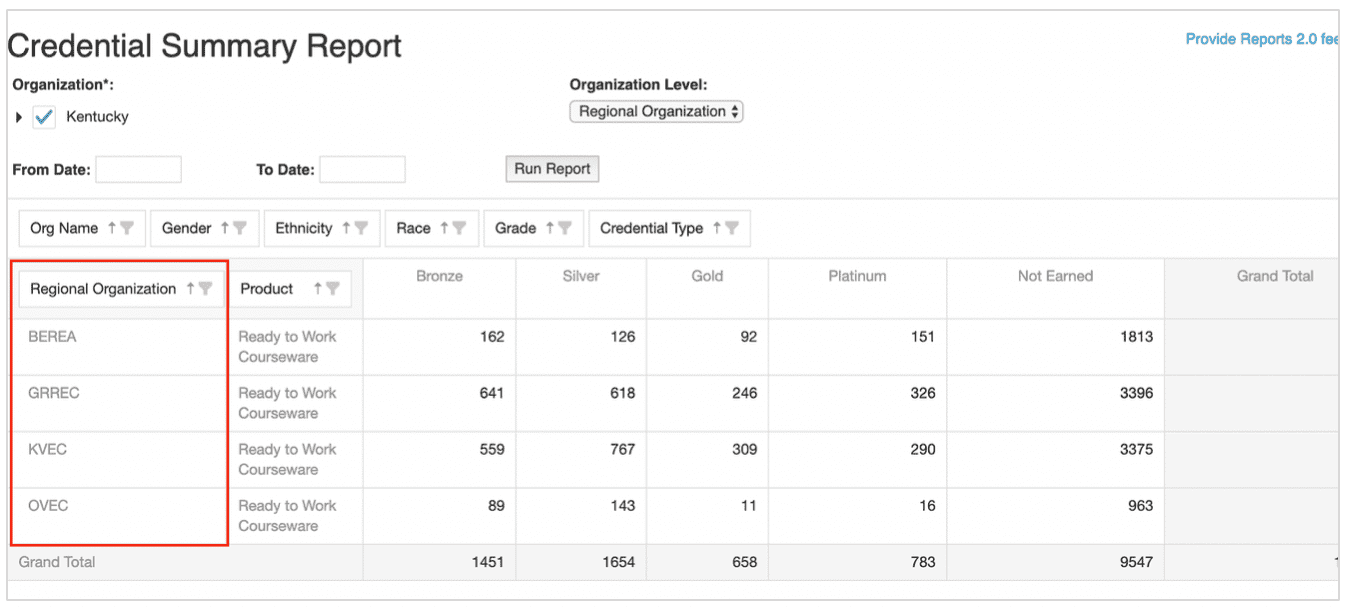Expand the Kentucky organization tree
The height and width of the screenshot is (610, 1348).
19,117
